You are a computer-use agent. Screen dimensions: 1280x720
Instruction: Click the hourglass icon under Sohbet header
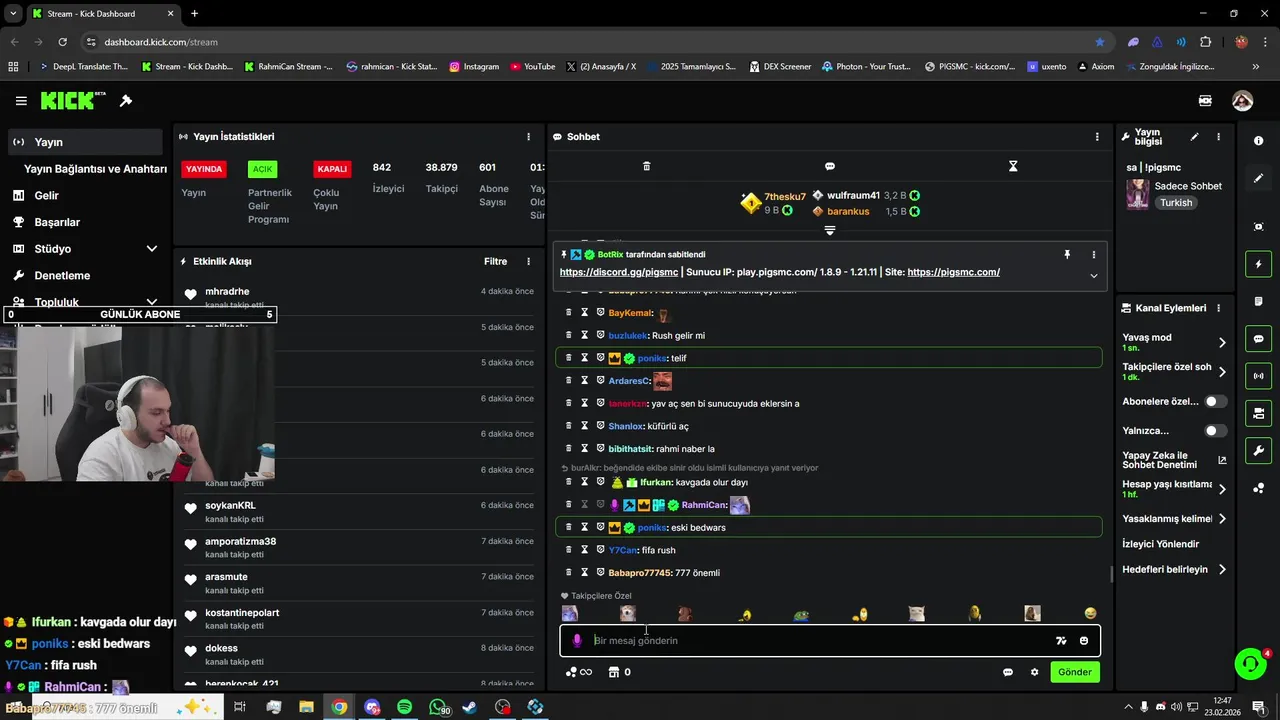click(1013, 166)
